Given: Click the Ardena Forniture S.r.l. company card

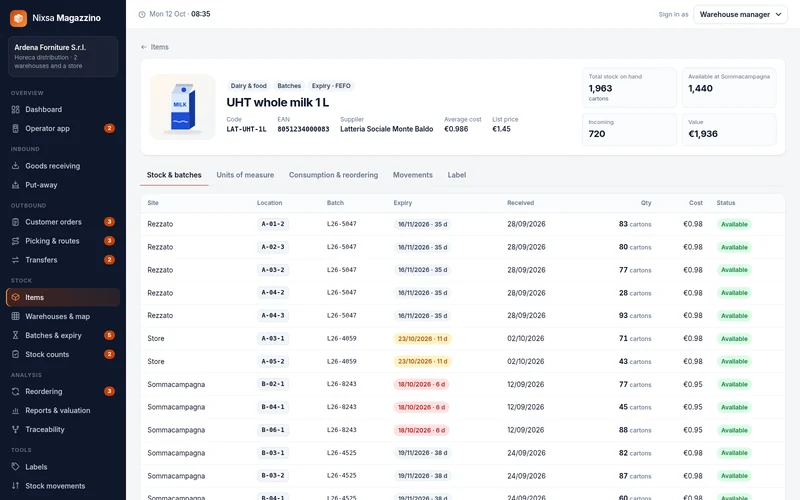Looking at the screenshot, I should [x=63, y=56].
